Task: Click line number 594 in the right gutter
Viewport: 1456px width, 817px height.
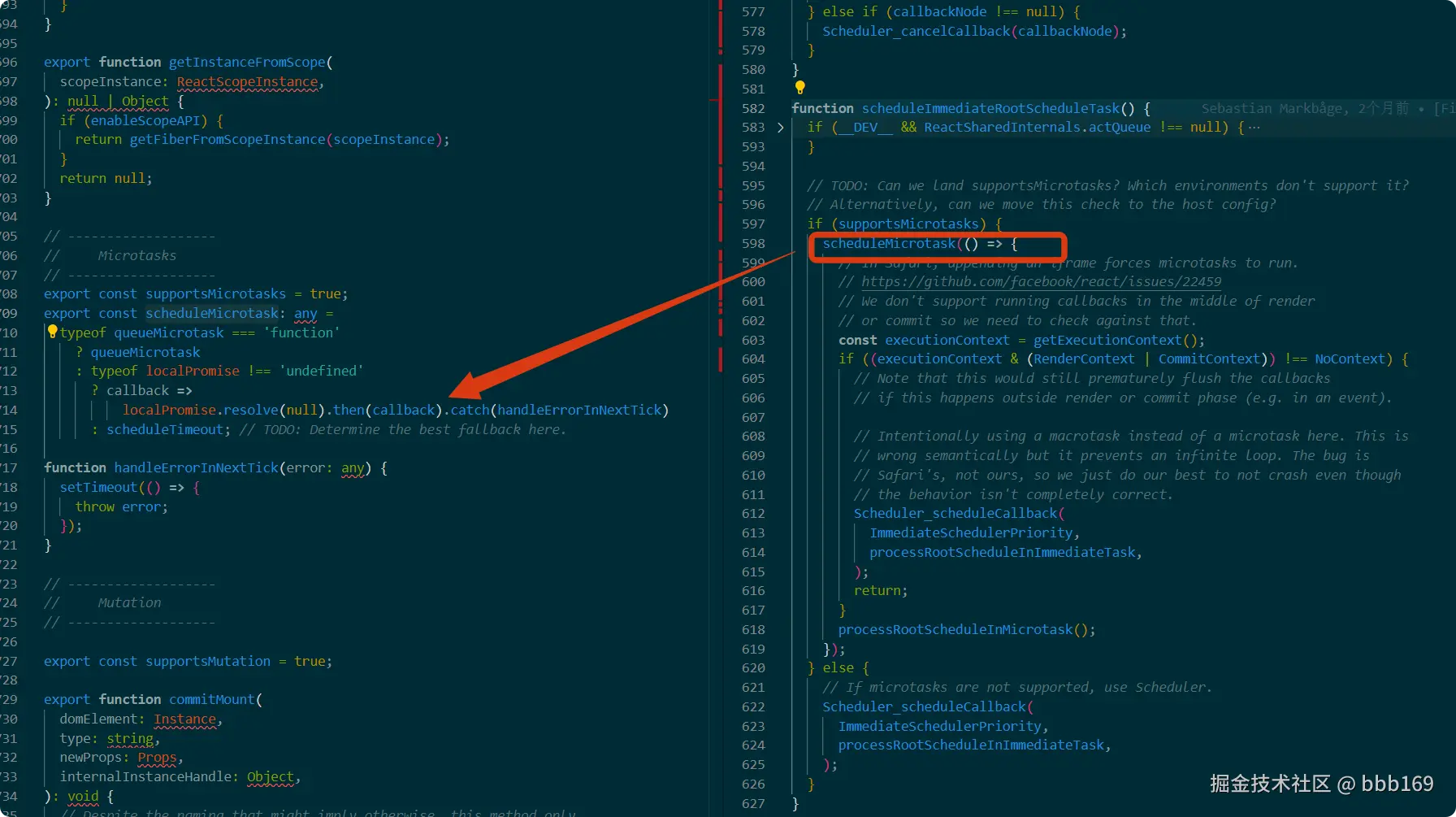Action: [753, 167]
